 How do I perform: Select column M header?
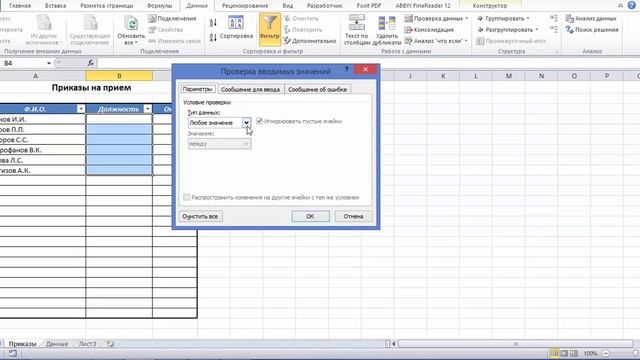click(509, 76)
